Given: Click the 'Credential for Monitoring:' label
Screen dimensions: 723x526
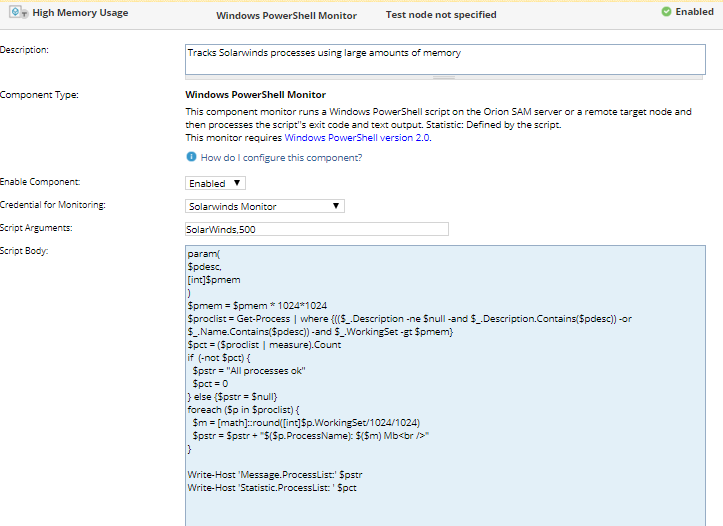Looking at the screenshot, I should [53, 205].
